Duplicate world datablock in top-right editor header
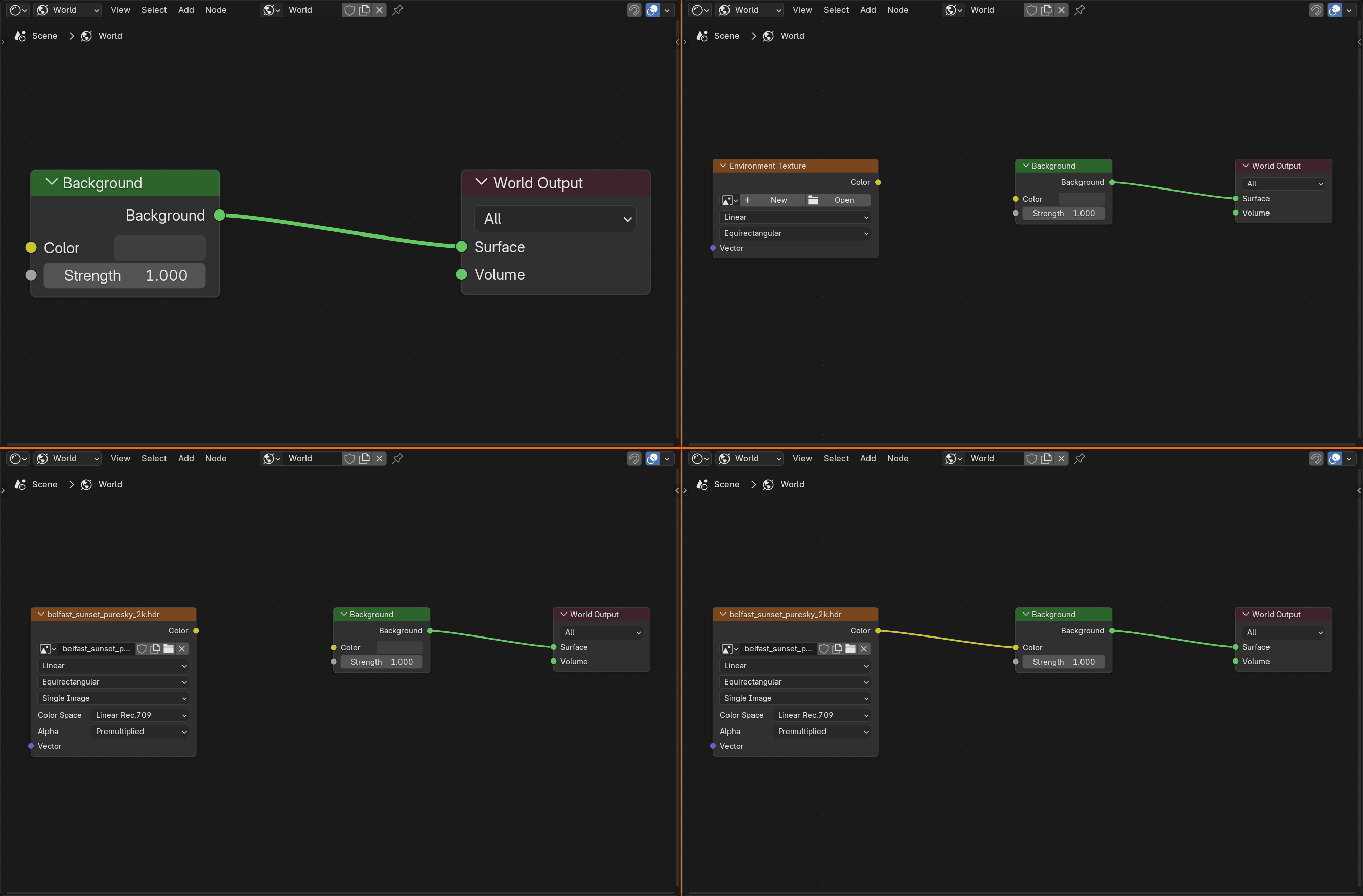This screenshot has height=896, width=1363. pos(1046,10)
